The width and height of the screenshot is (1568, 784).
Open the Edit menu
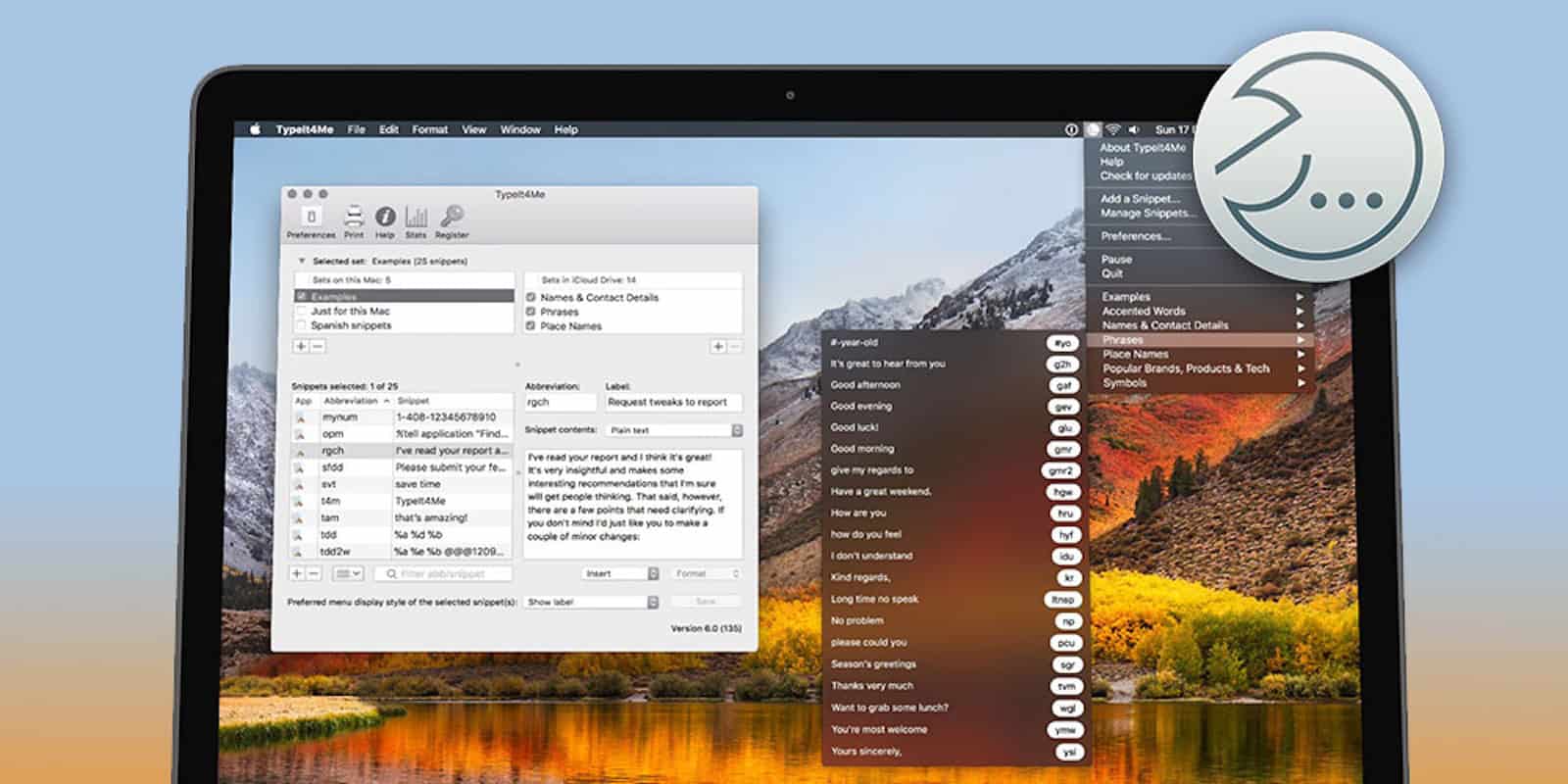(x=389, y=129)
